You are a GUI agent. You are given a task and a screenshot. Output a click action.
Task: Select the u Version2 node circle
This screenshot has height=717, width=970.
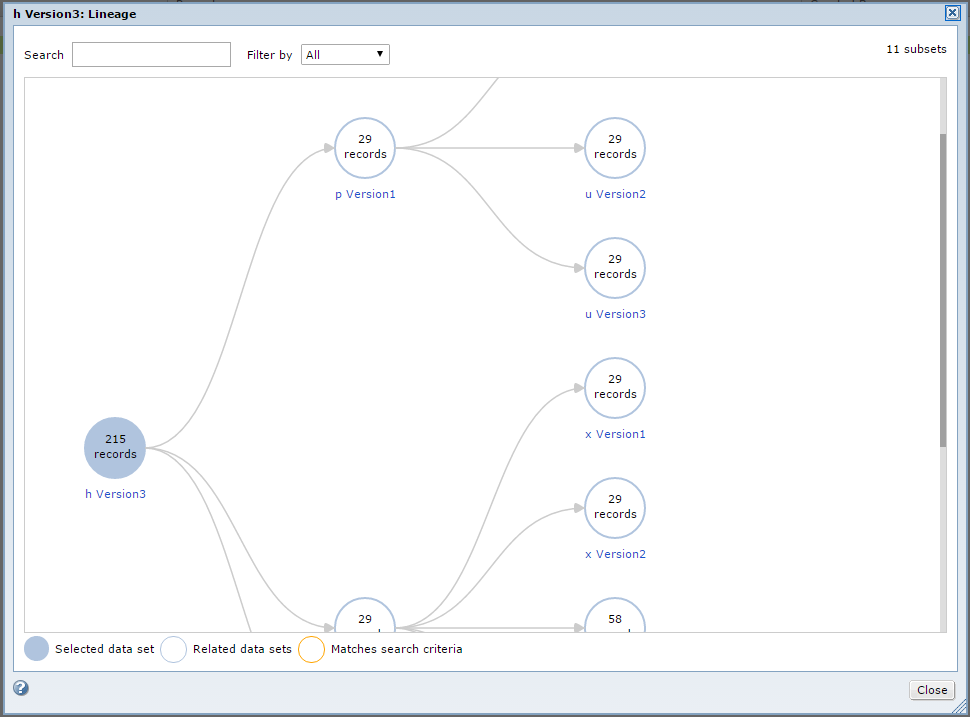pos(615,148)
